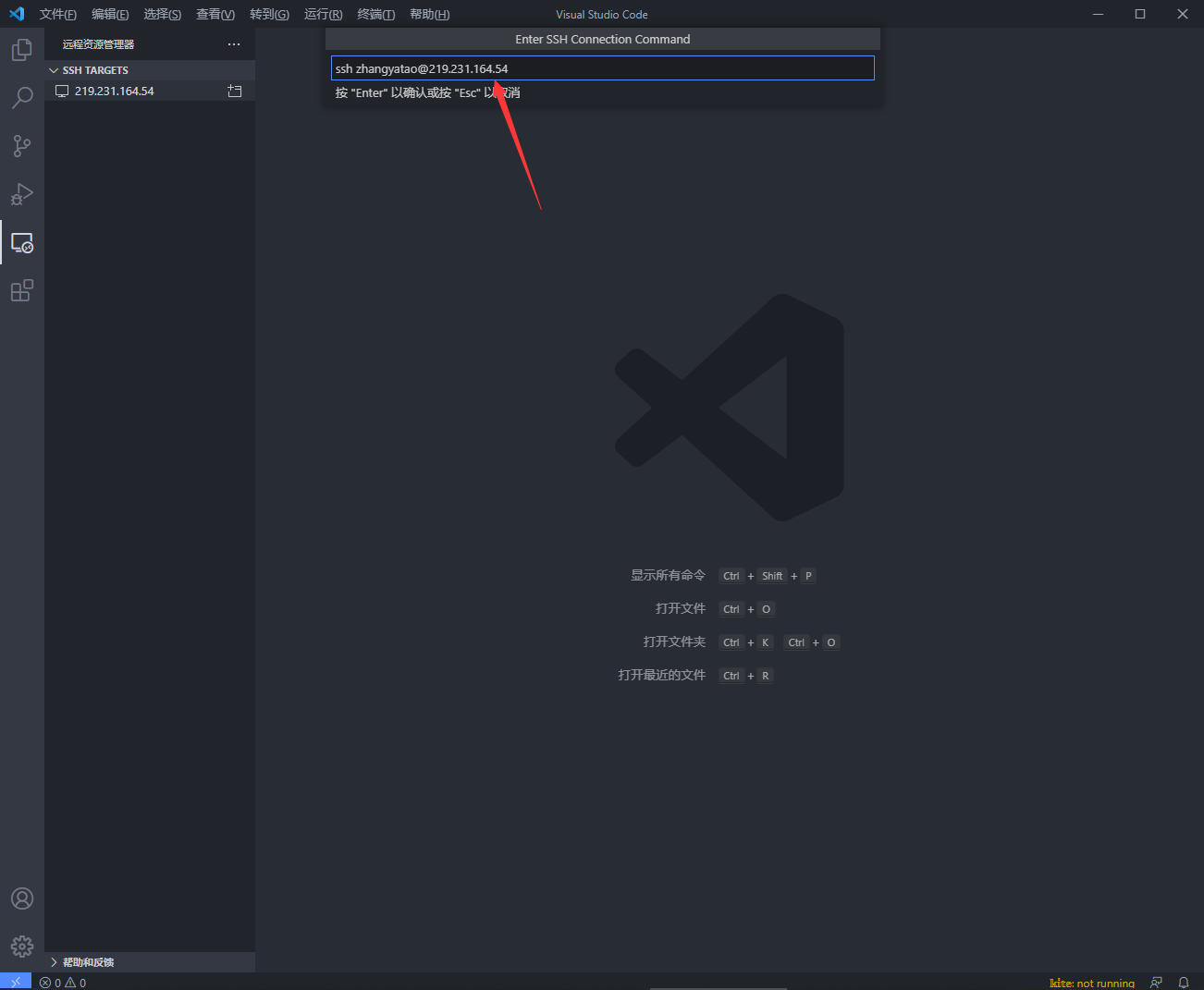This screenshot has height=990, width=1204.
Task: Click the remote window indicator in status bar
Action: click(16, 982)
